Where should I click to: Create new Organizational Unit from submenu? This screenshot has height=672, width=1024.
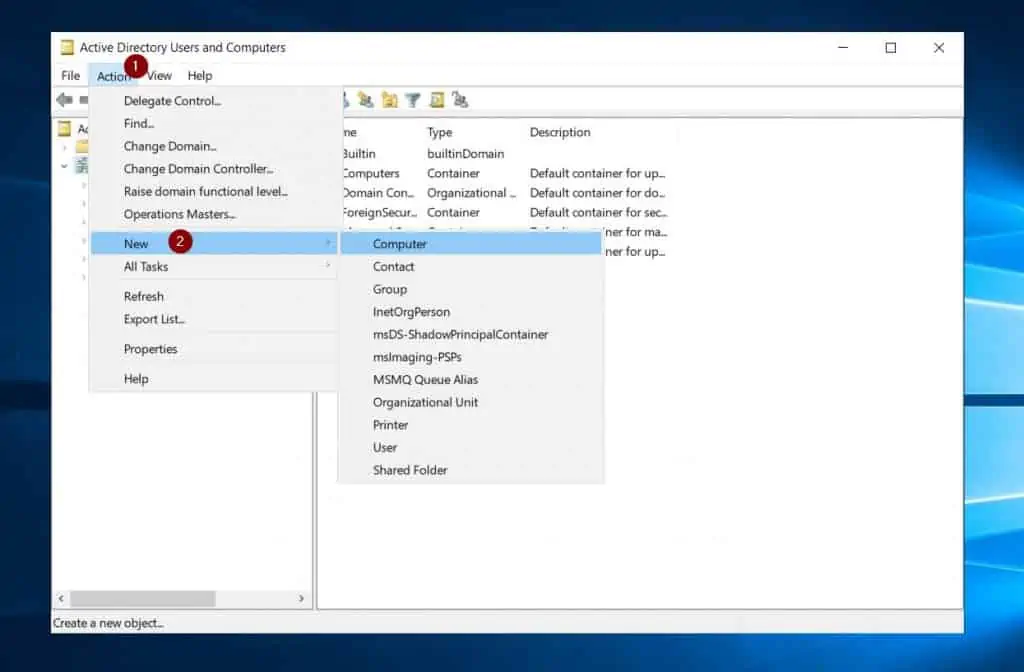click(x=471, y=402)
